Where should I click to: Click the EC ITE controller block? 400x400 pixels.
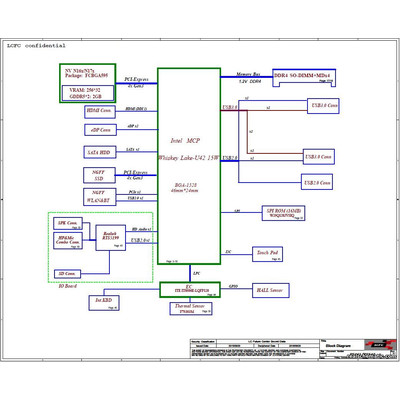coord(190,289)
